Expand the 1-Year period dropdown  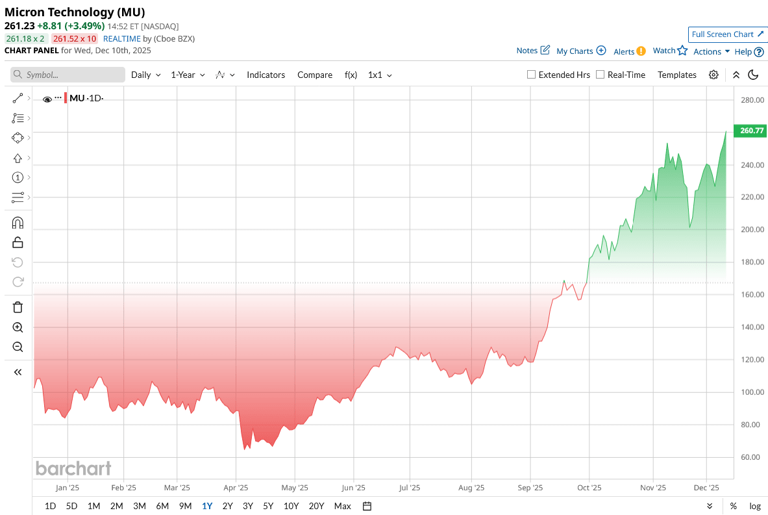click(187, 75)
